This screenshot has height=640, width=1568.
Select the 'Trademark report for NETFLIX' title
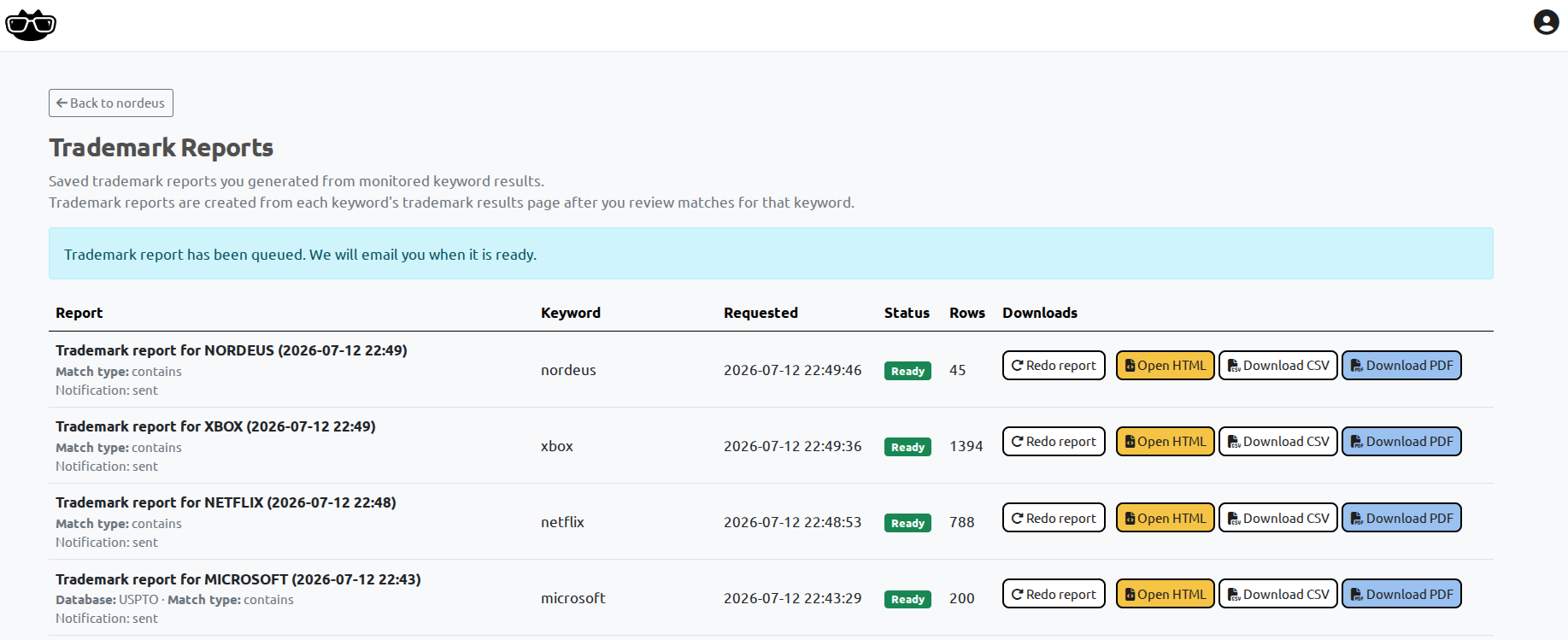[226, 502]
